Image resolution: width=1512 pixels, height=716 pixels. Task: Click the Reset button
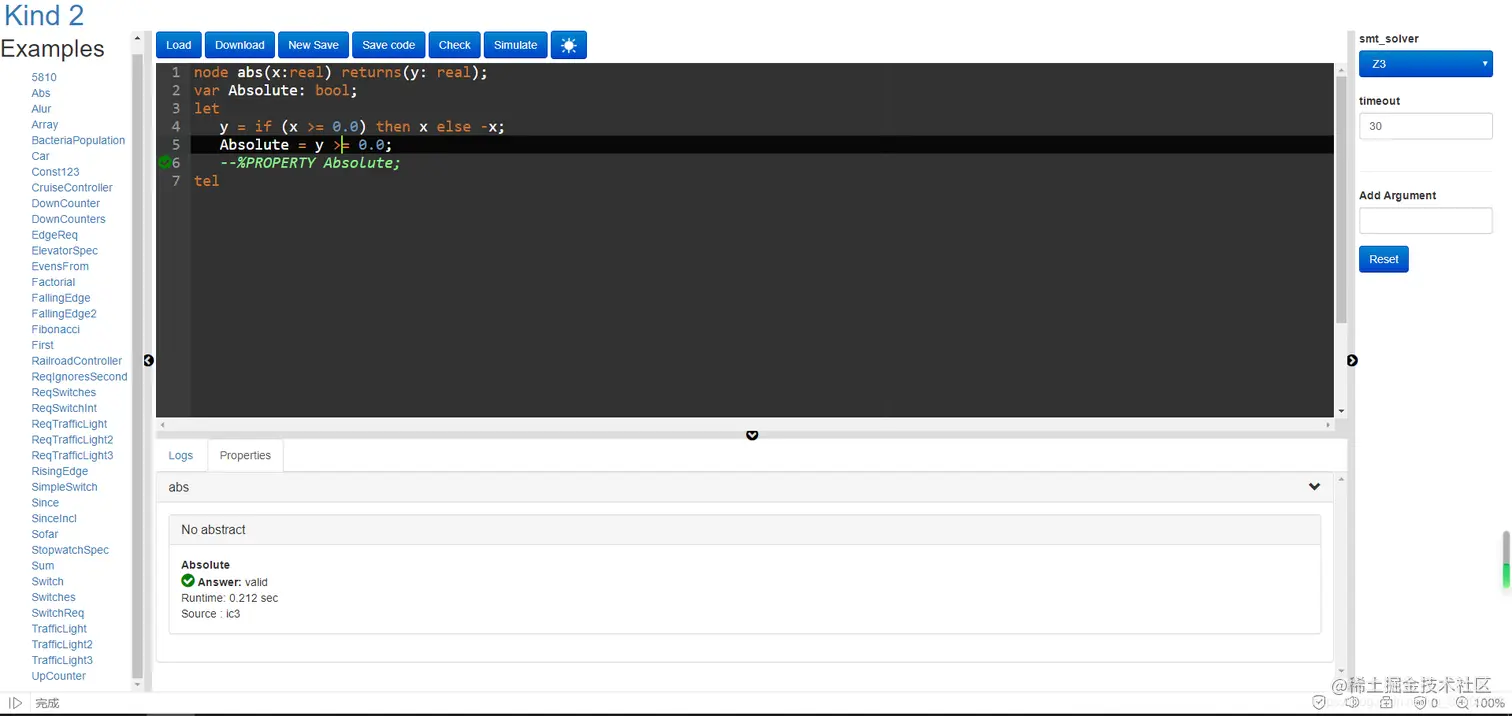click(1383, 259)
